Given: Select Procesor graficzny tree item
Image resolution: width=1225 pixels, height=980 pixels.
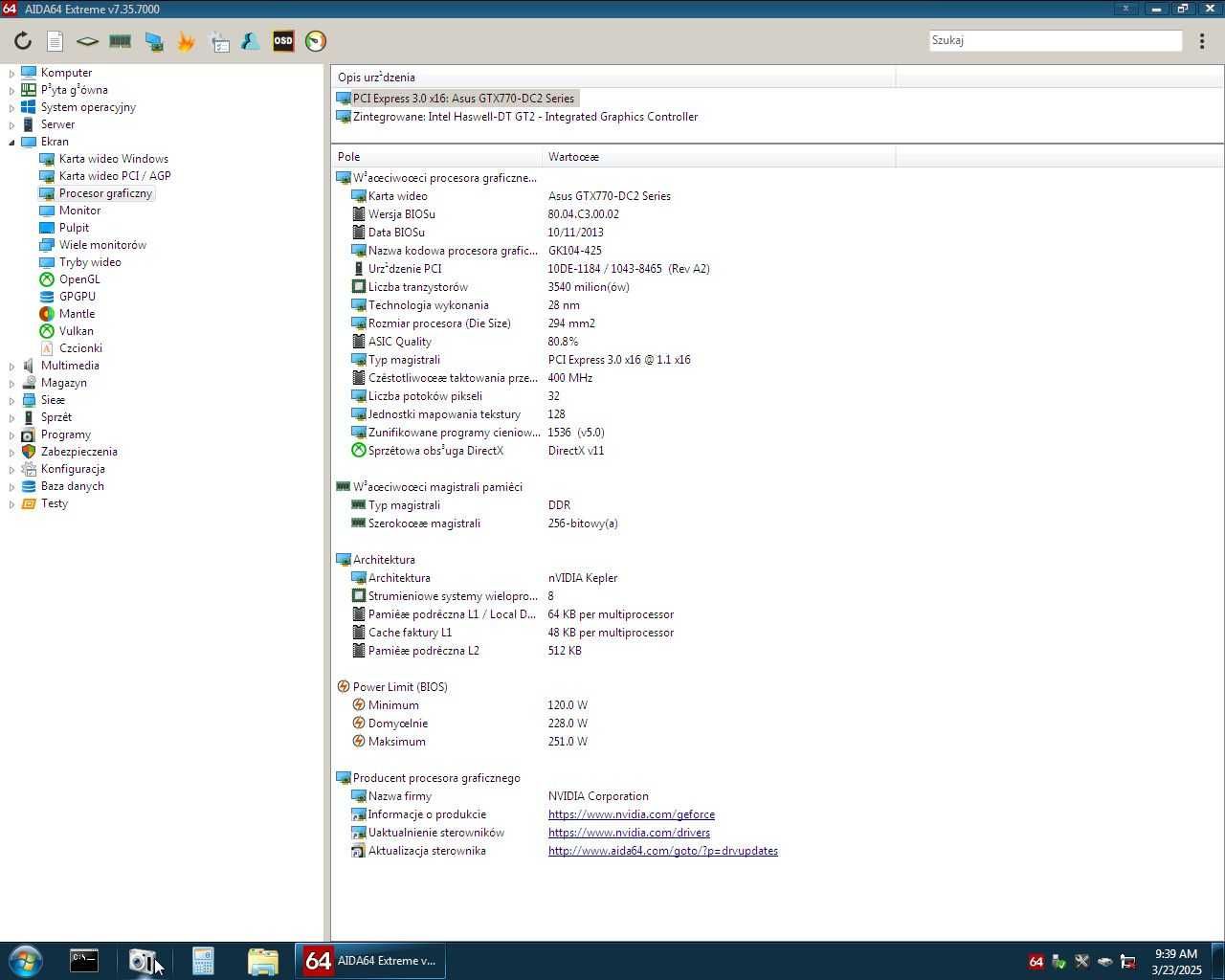Looking at the screenshot, I should [x=105, y=193].
